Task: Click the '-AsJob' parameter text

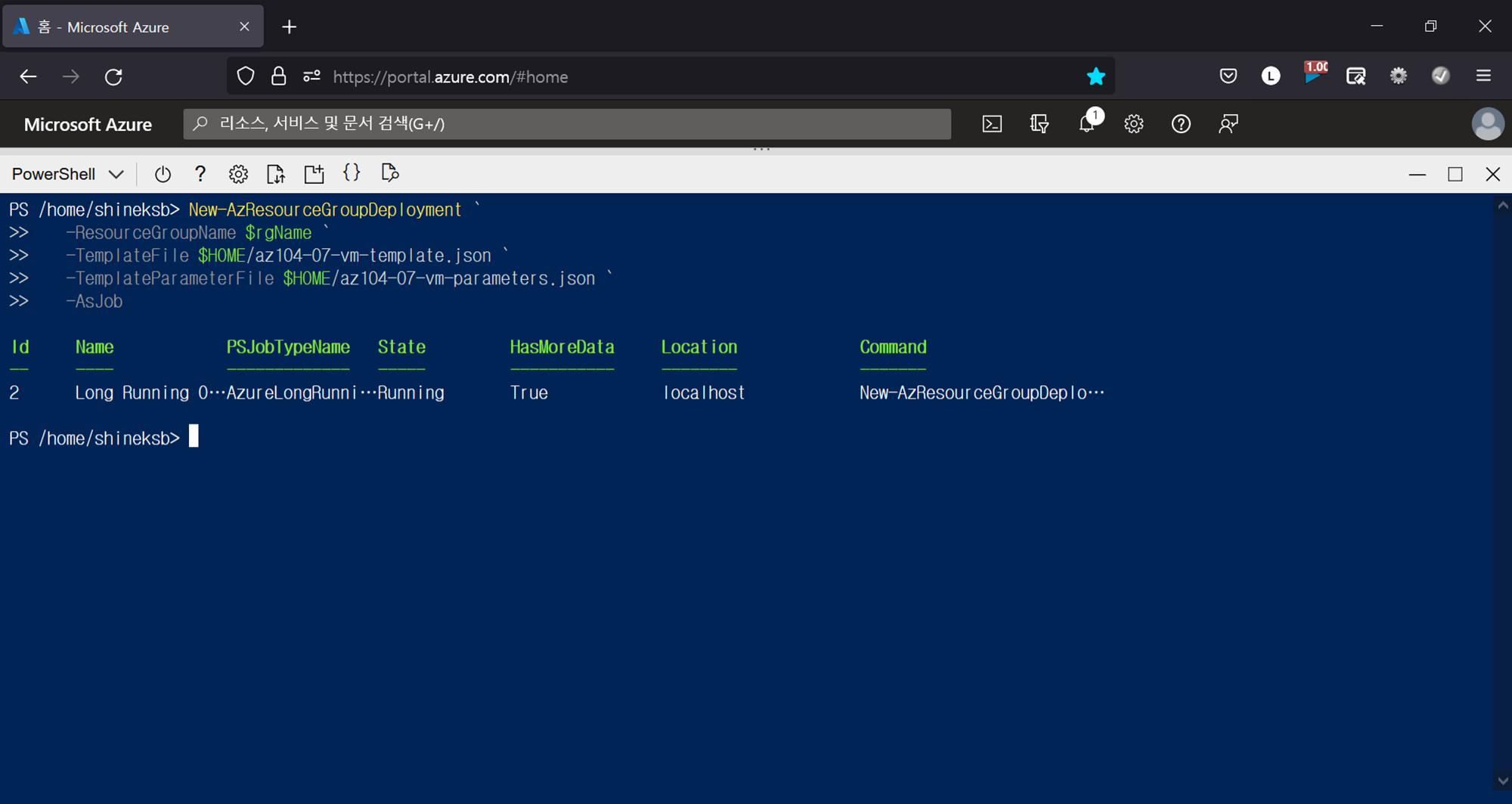Action: pyautogui.click(x=94, y=301)
